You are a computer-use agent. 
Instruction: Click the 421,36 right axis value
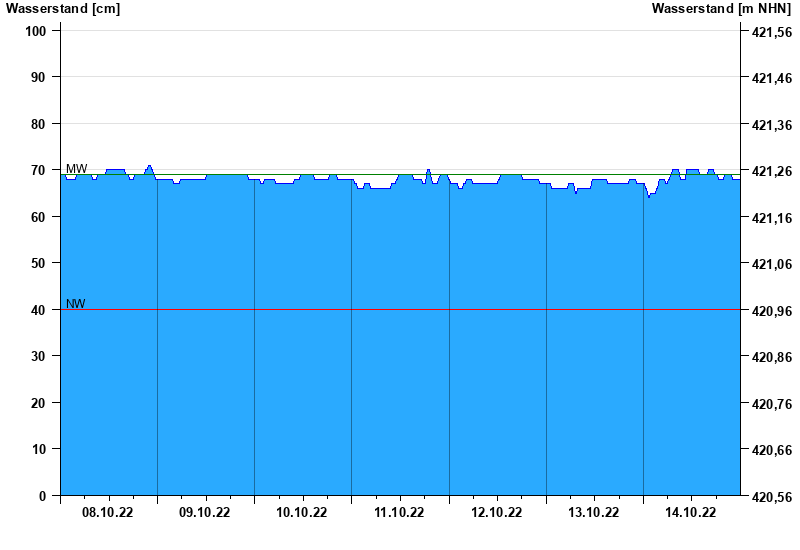(x=772, y=125)
